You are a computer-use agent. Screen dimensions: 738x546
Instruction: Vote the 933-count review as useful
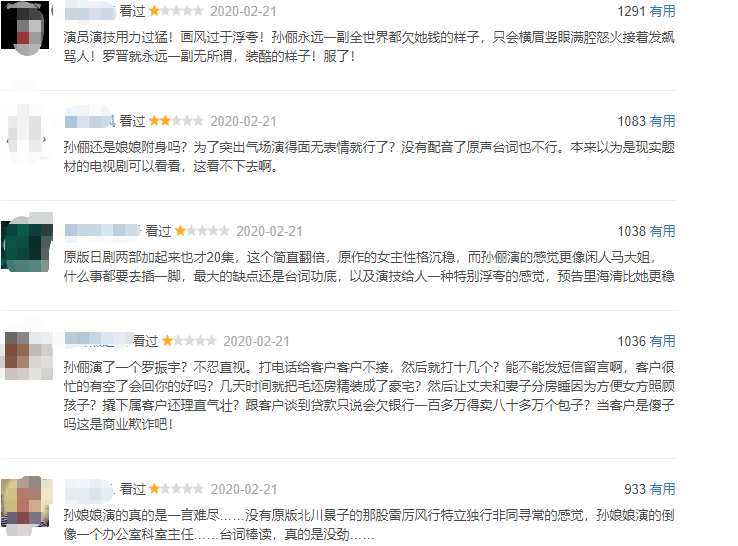click(662, 490)
